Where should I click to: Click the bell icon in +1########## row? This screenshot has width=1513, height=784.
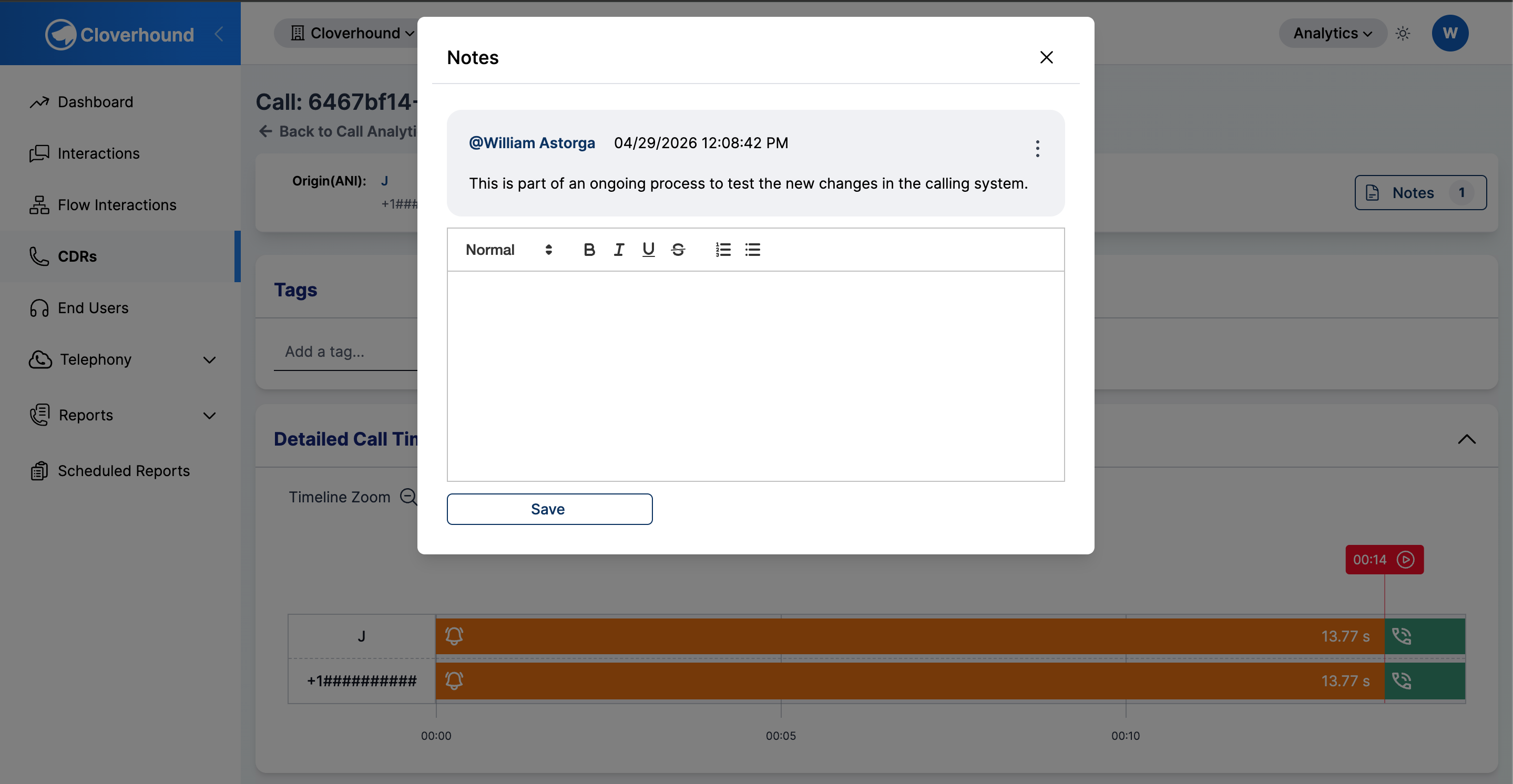(454, 680)
